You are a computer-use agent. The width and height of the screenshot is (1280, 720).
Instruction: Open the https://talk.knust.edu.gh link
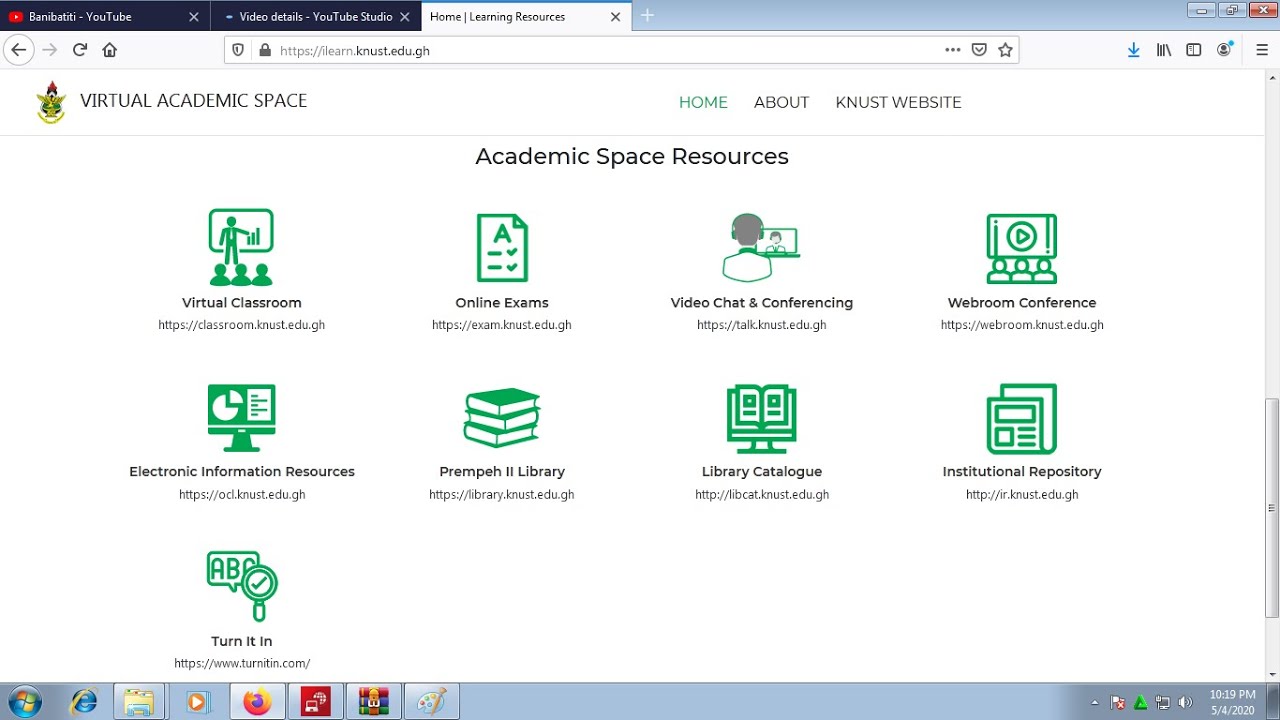tap(761, 325)
